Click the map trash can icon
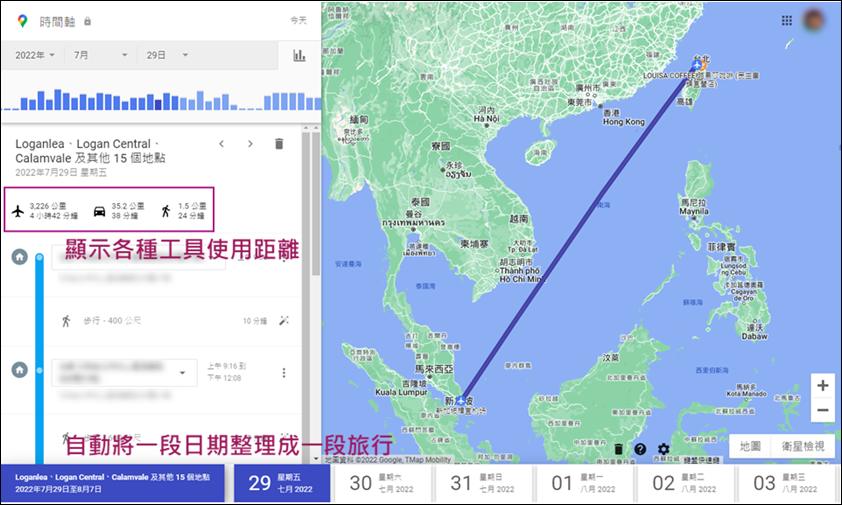Viewport: 842px width, 505px height. click(618, 449)
